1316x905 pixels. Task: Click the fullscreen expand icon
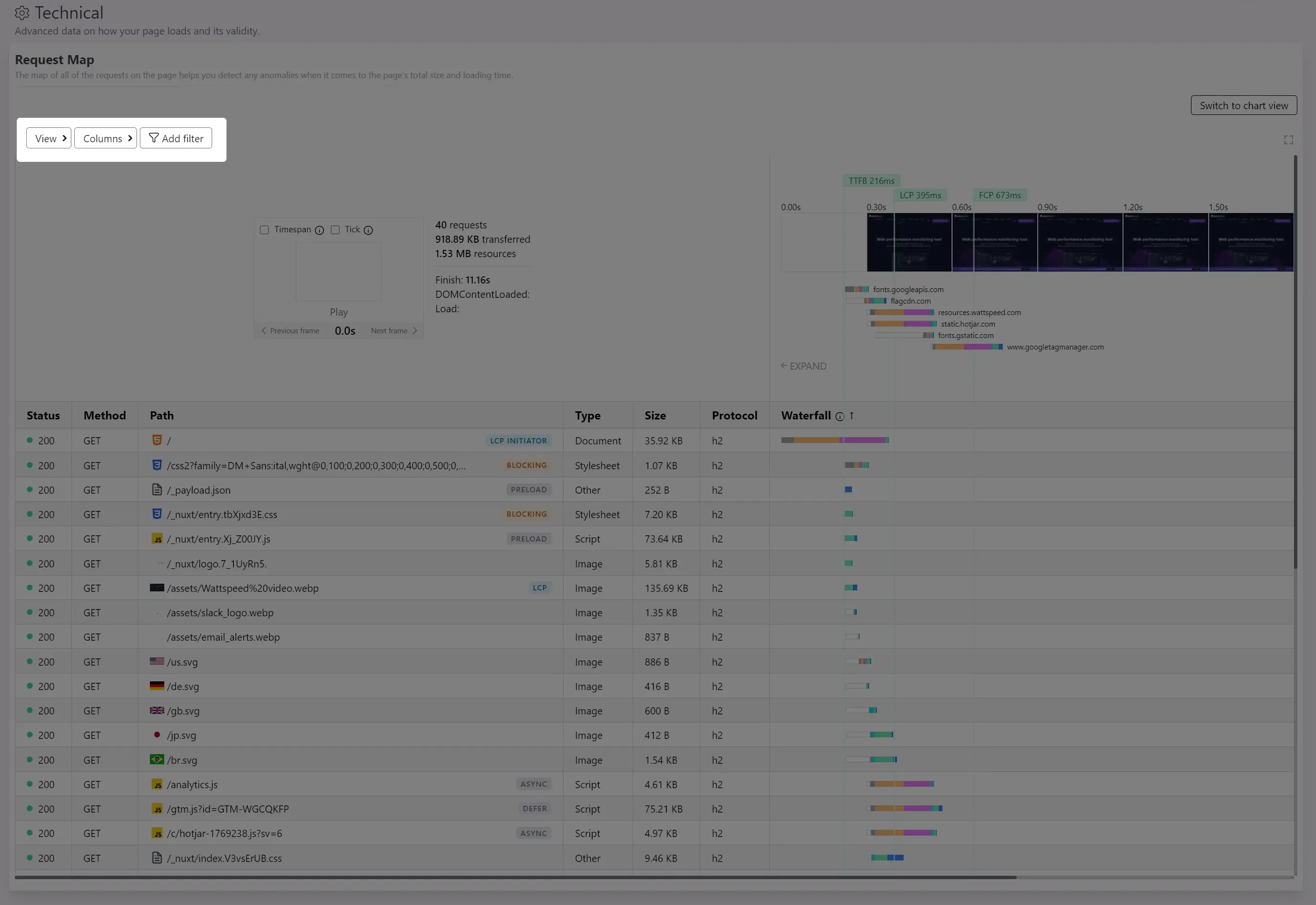[x=1288, y=140]
